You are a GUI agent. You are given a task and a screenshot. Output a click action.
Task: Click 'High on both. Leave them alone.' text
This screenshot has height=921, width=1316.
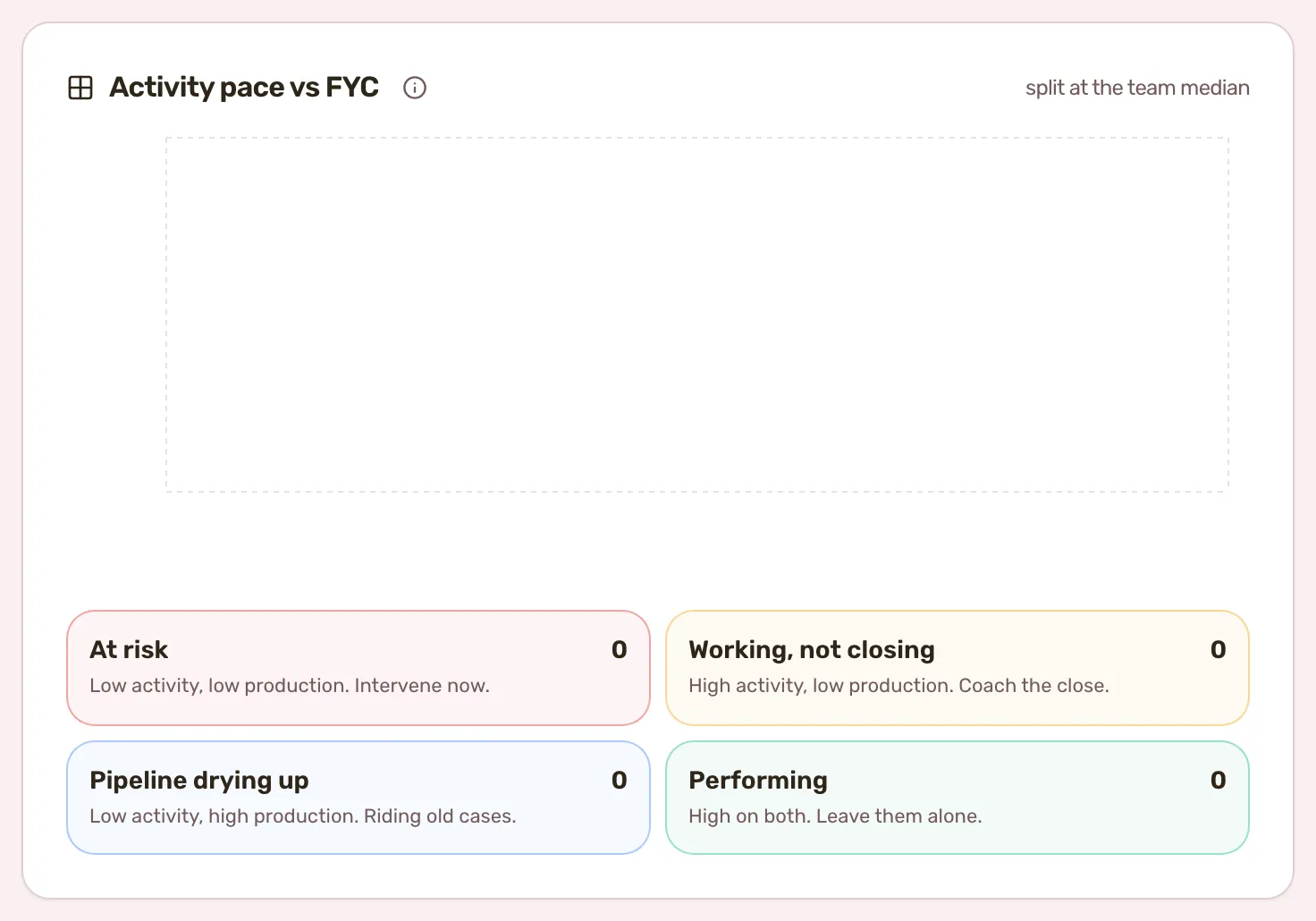click(835, 816)
